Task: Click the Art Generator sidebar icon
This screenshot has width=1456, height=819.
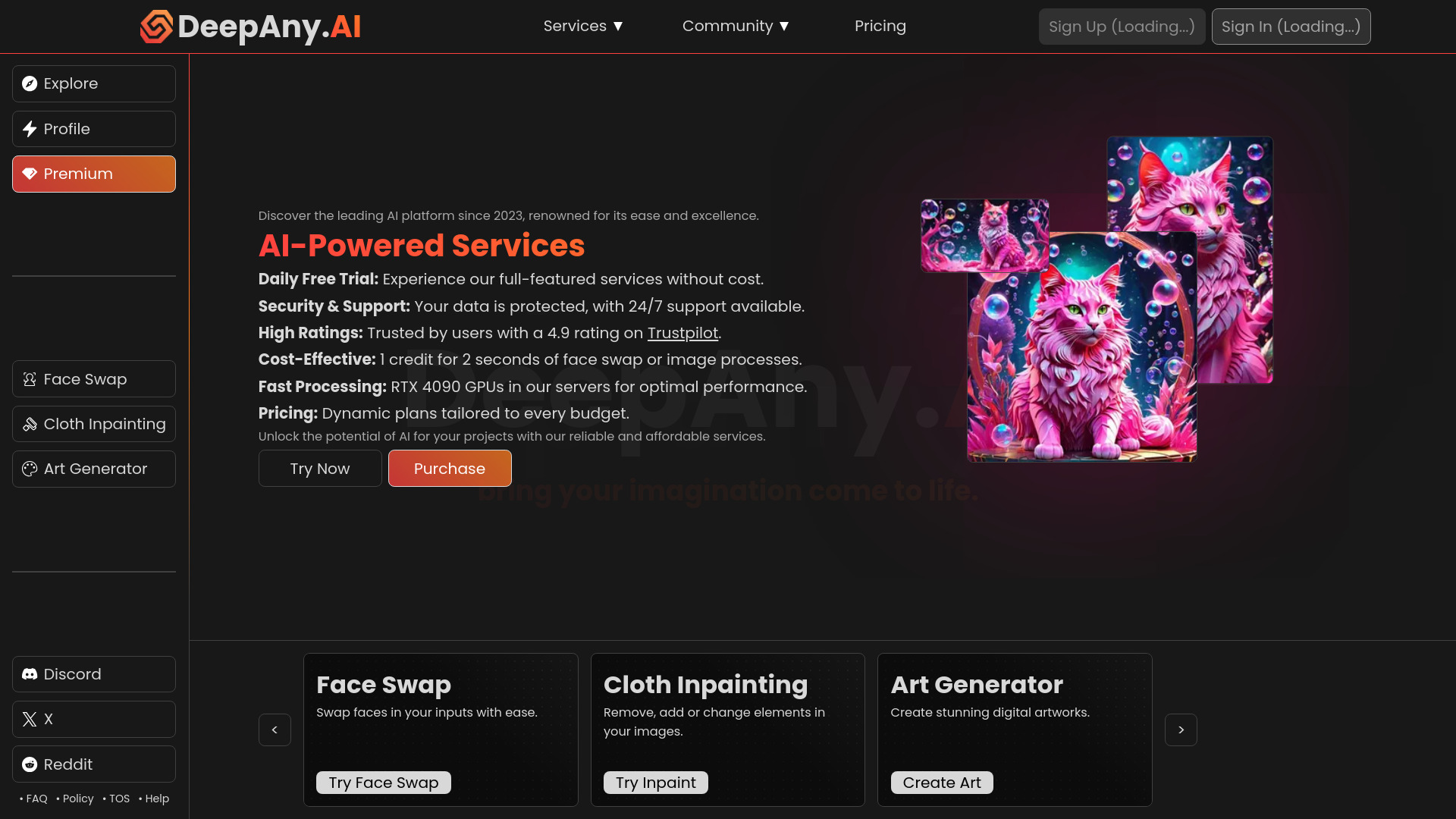Action: point(29,468)
